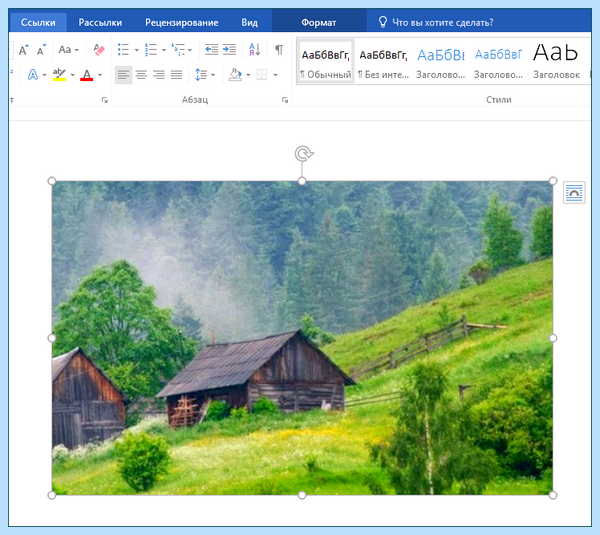Open the highlight color dropdown arrow
The height and width of the screenshot is (535, 600).
point(73,75)
